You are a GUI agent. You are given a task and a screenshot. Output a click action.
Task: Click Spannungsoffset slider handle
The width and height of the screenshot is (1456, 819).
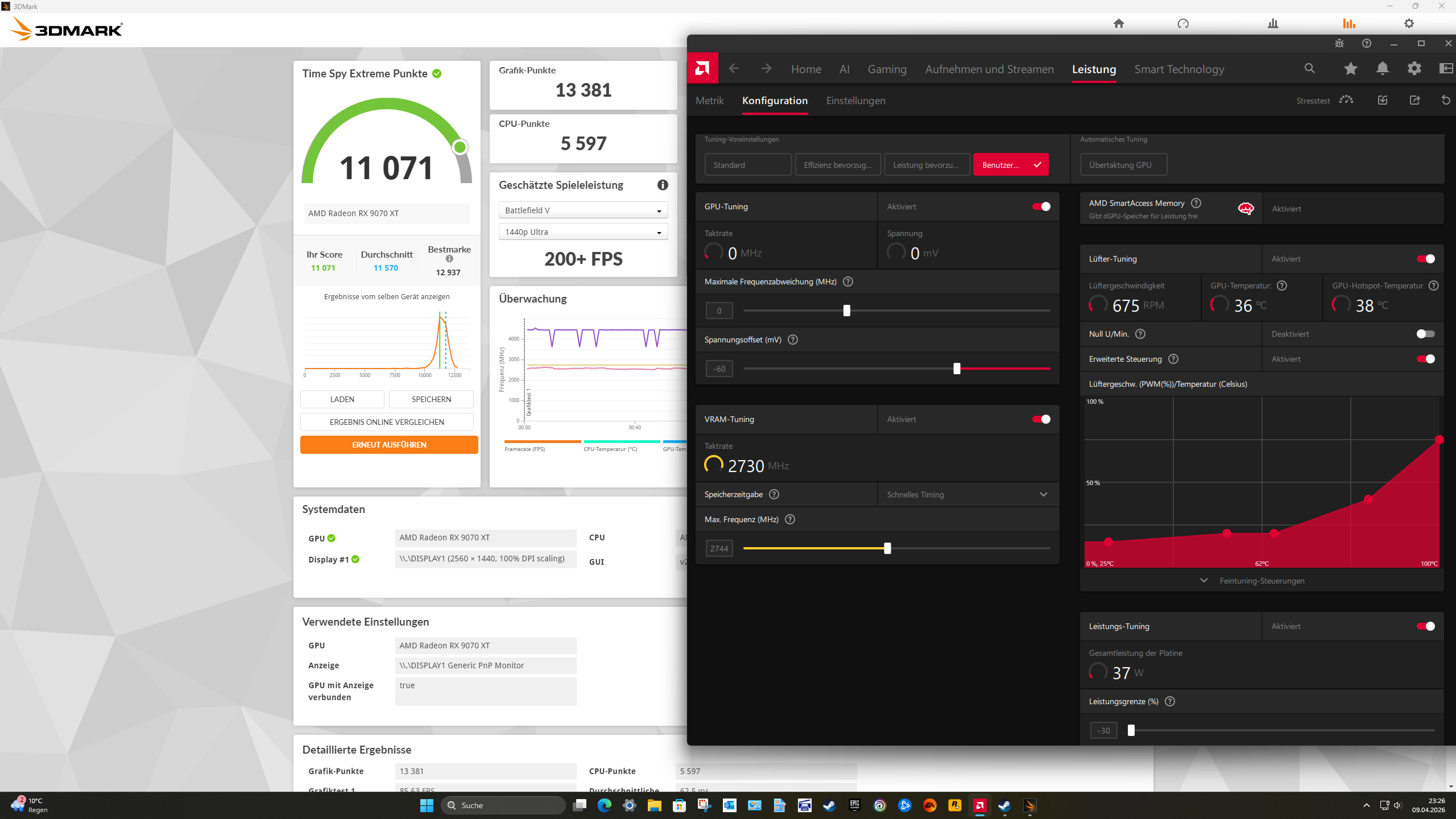point(957,369)
